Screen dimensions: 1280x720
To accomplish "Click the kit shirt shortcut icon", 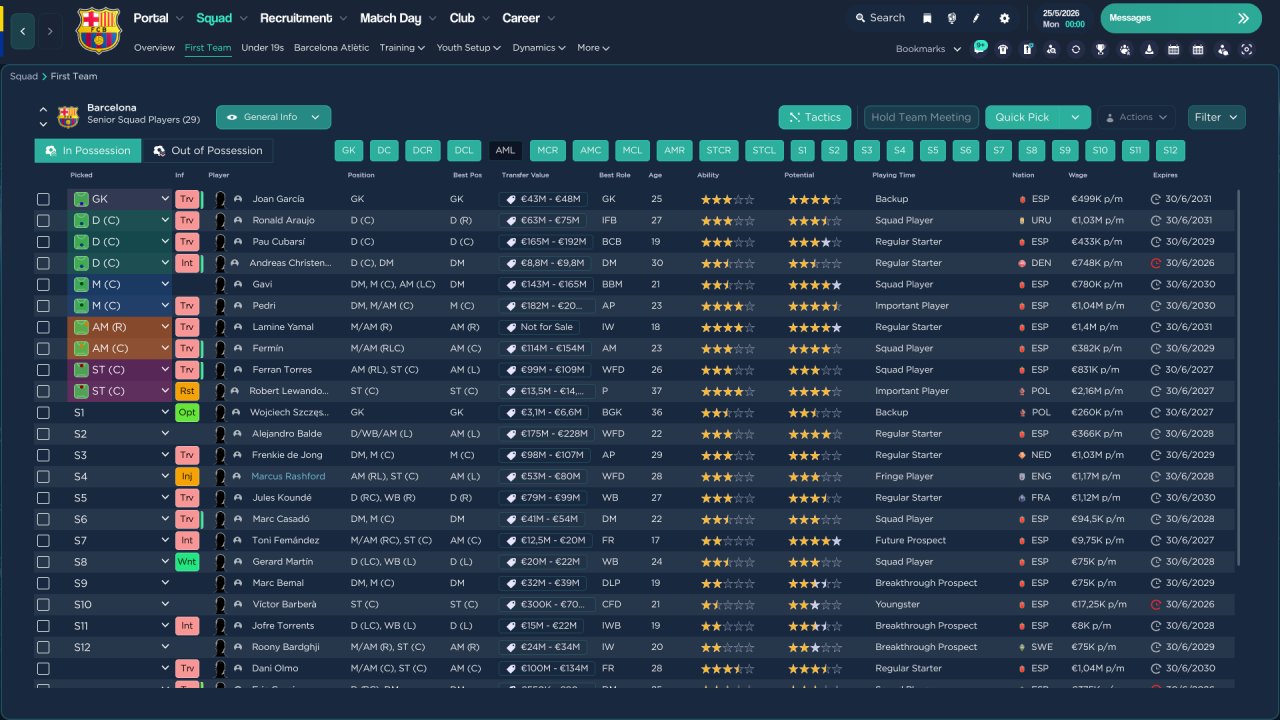I will [x=1003, y=49].
